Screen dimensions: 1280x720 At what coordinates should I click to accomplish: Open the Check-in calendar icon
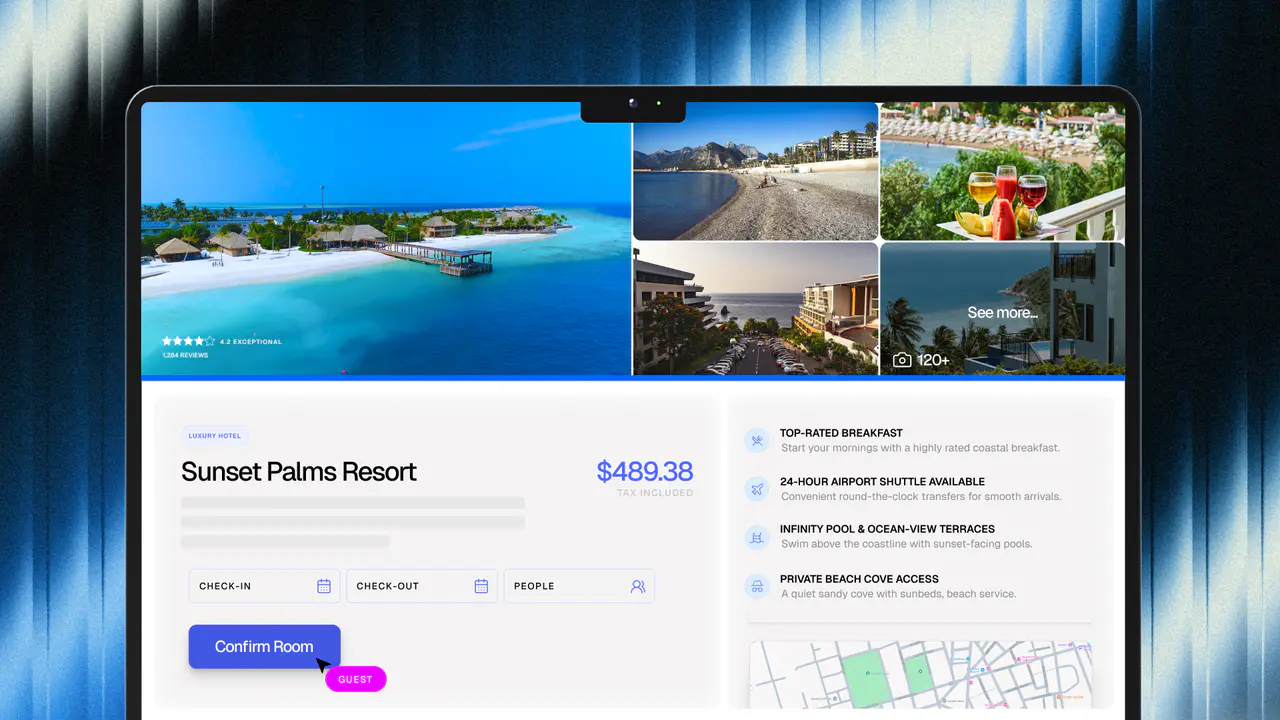324,586
